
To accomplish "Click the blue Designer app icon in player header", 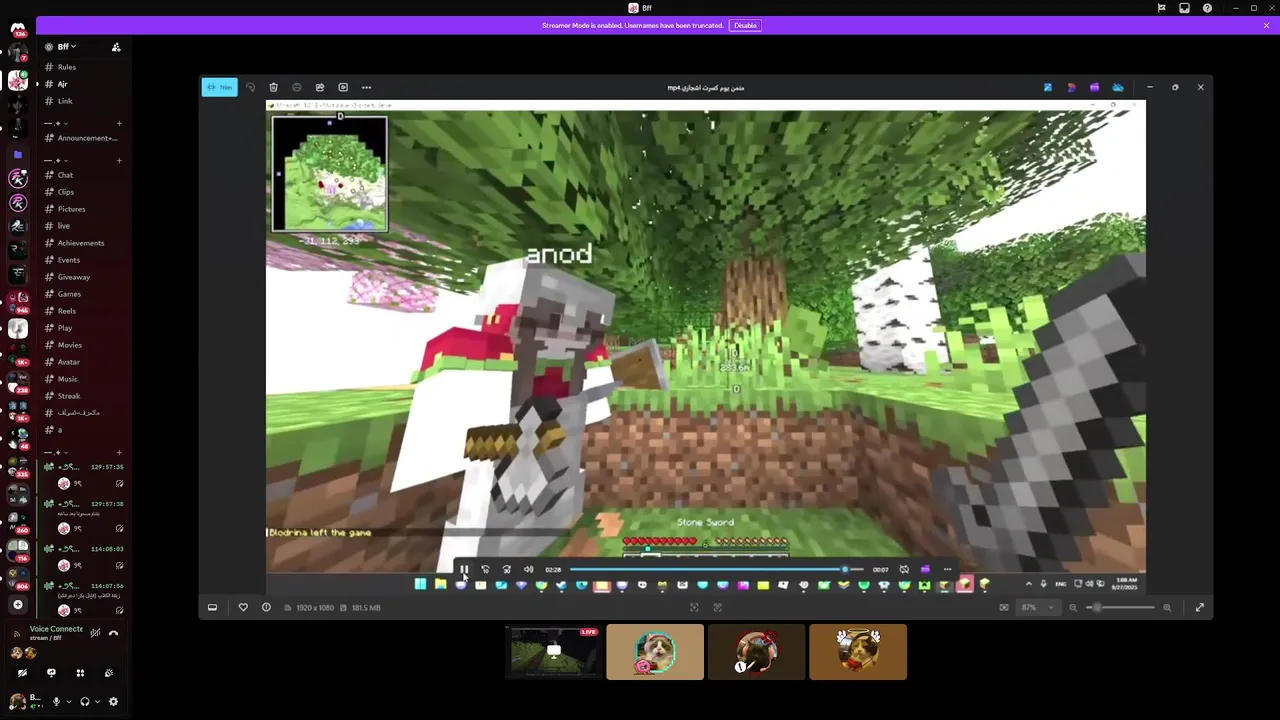I will pyautogui.click(x=1047, y=87).
